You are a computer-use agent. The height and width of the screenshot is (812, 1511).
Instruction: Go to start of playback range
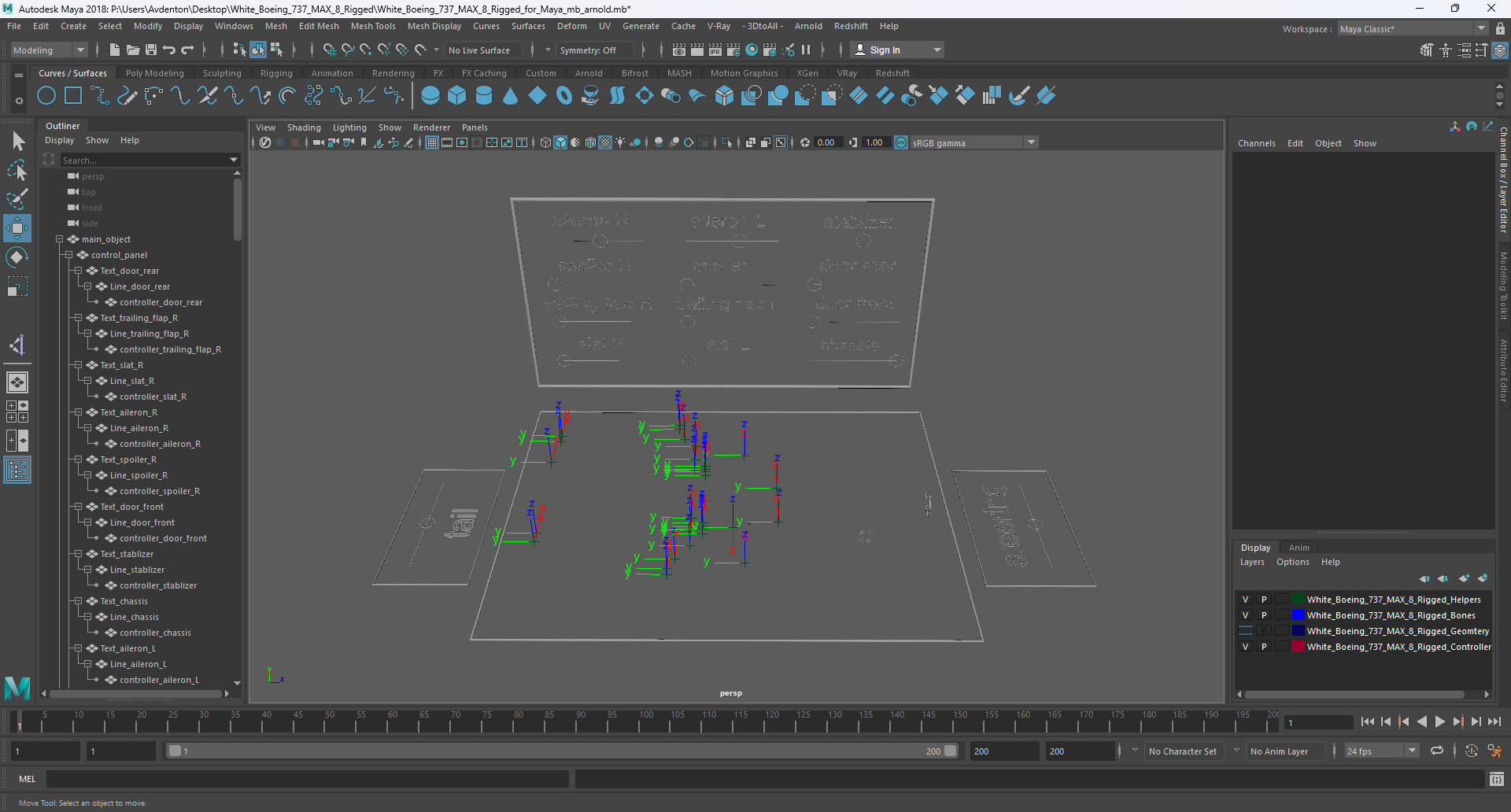(x=1367, y=722)
